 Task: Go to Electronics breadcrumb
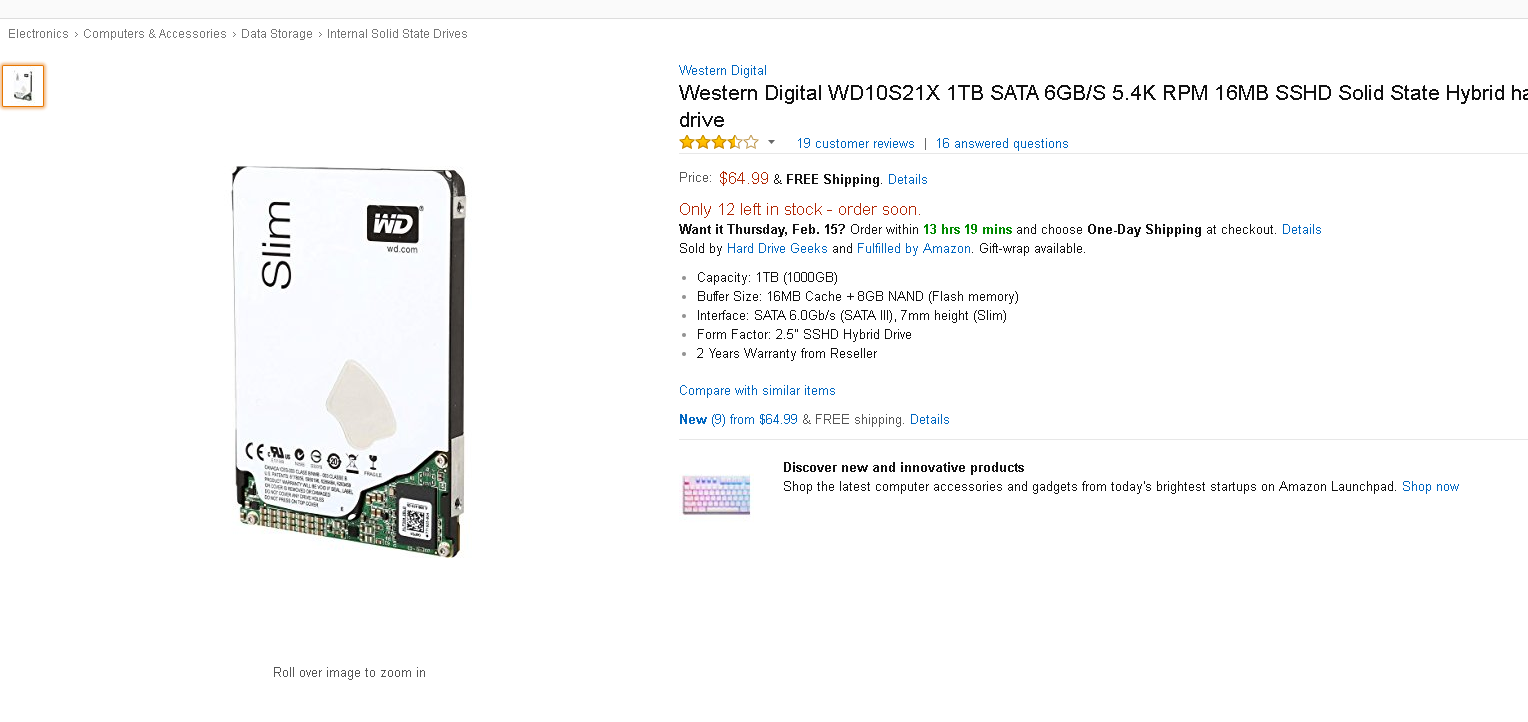[38, 33]
